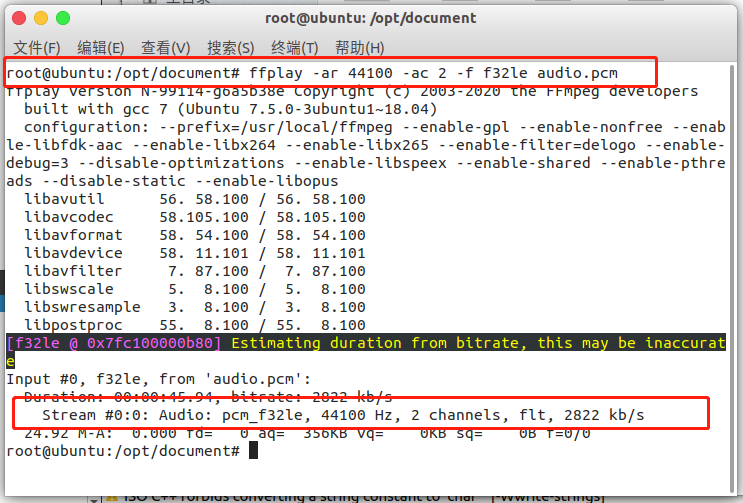Click the 'Input #0, f32le, from' line

click(159, 379)
